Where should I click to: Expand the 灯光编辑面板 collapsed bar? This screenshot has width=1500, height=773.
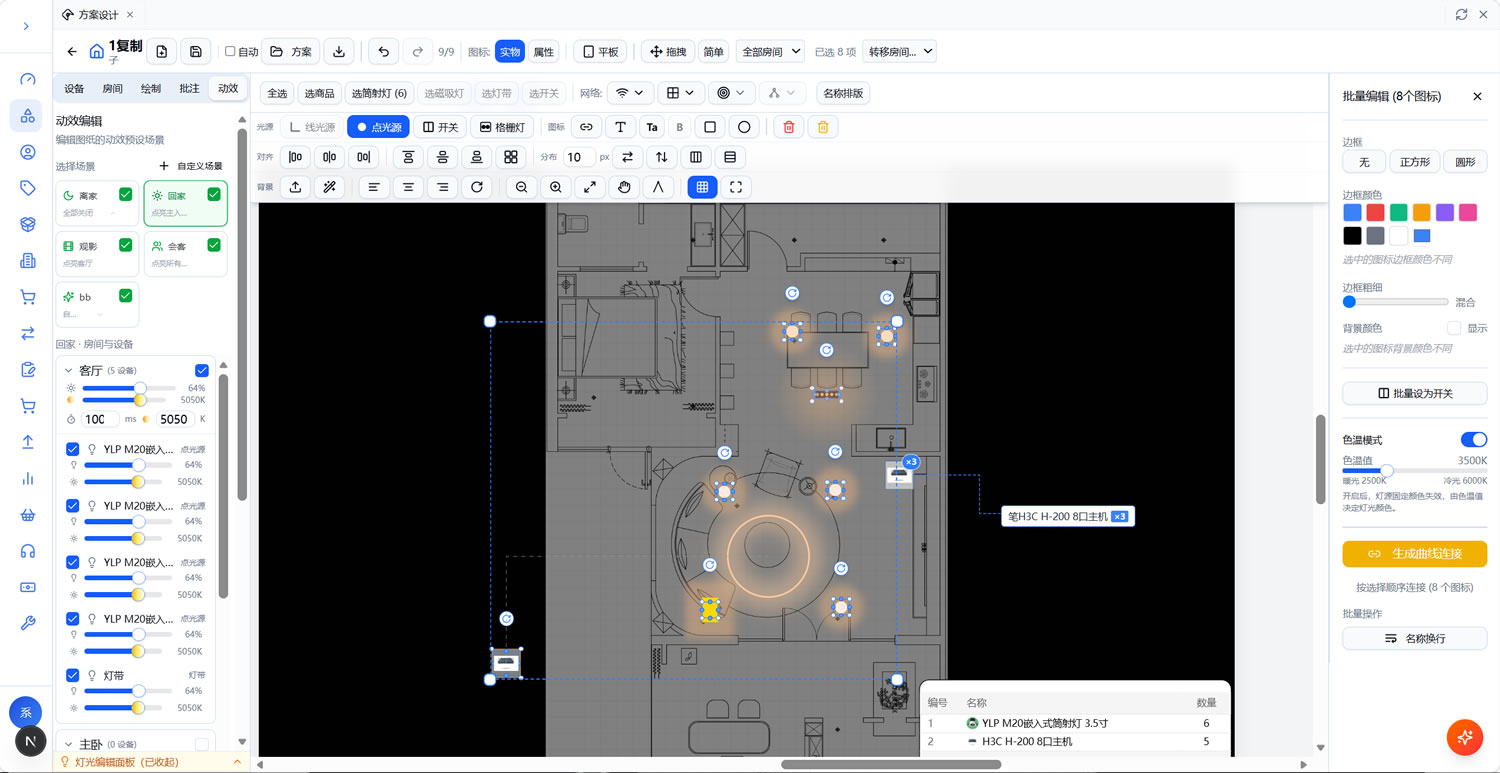tap(150, 762)
